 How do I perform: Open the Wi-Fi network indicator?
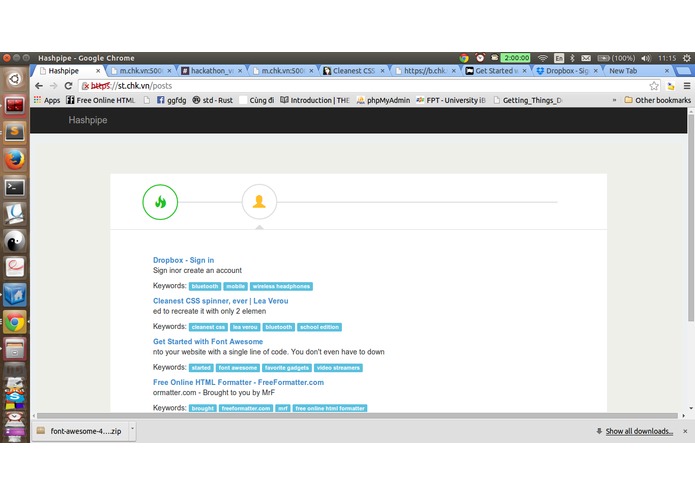[543, 58]
